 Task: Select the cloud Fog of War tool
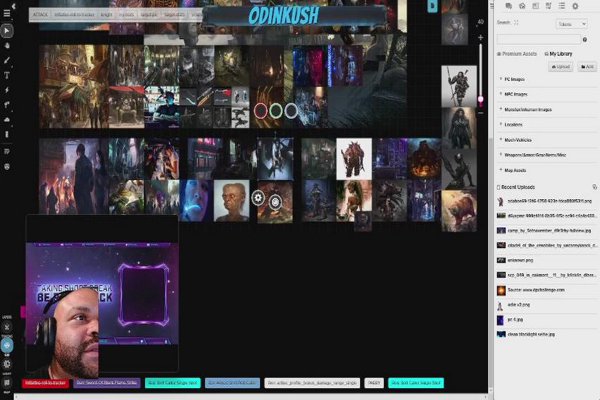(7, 119)
